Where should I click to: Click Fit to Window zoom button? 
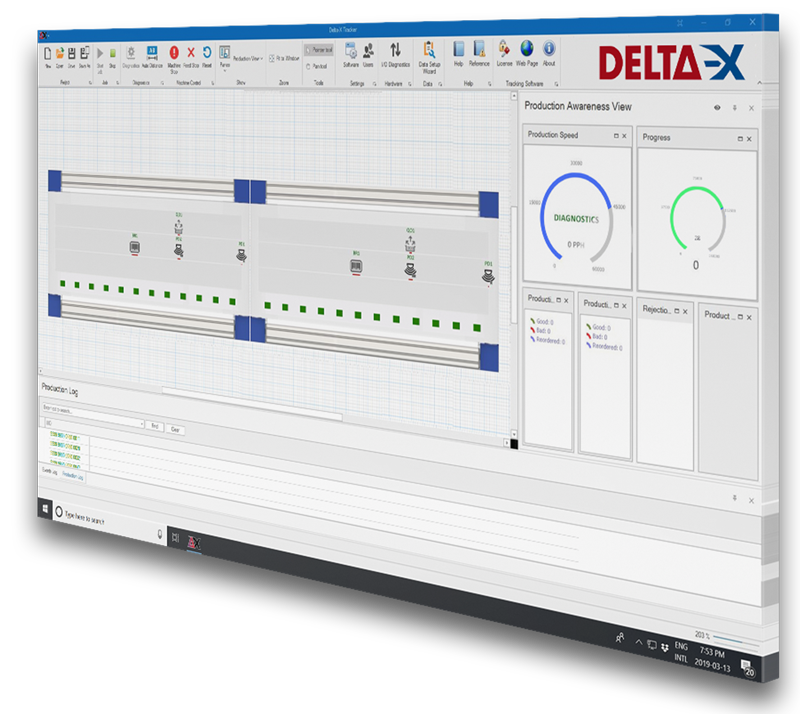click(x=284, y=58)
